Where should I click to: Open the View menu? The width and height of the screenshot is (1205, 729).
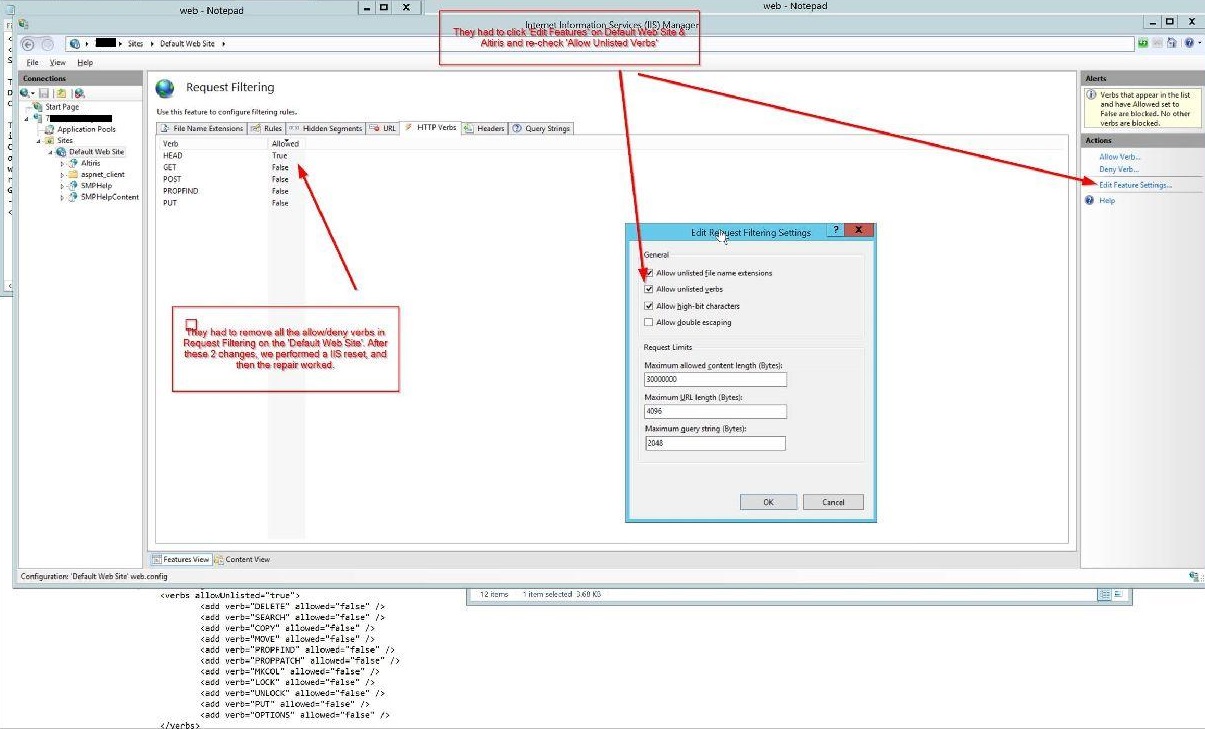click(57, 62)
